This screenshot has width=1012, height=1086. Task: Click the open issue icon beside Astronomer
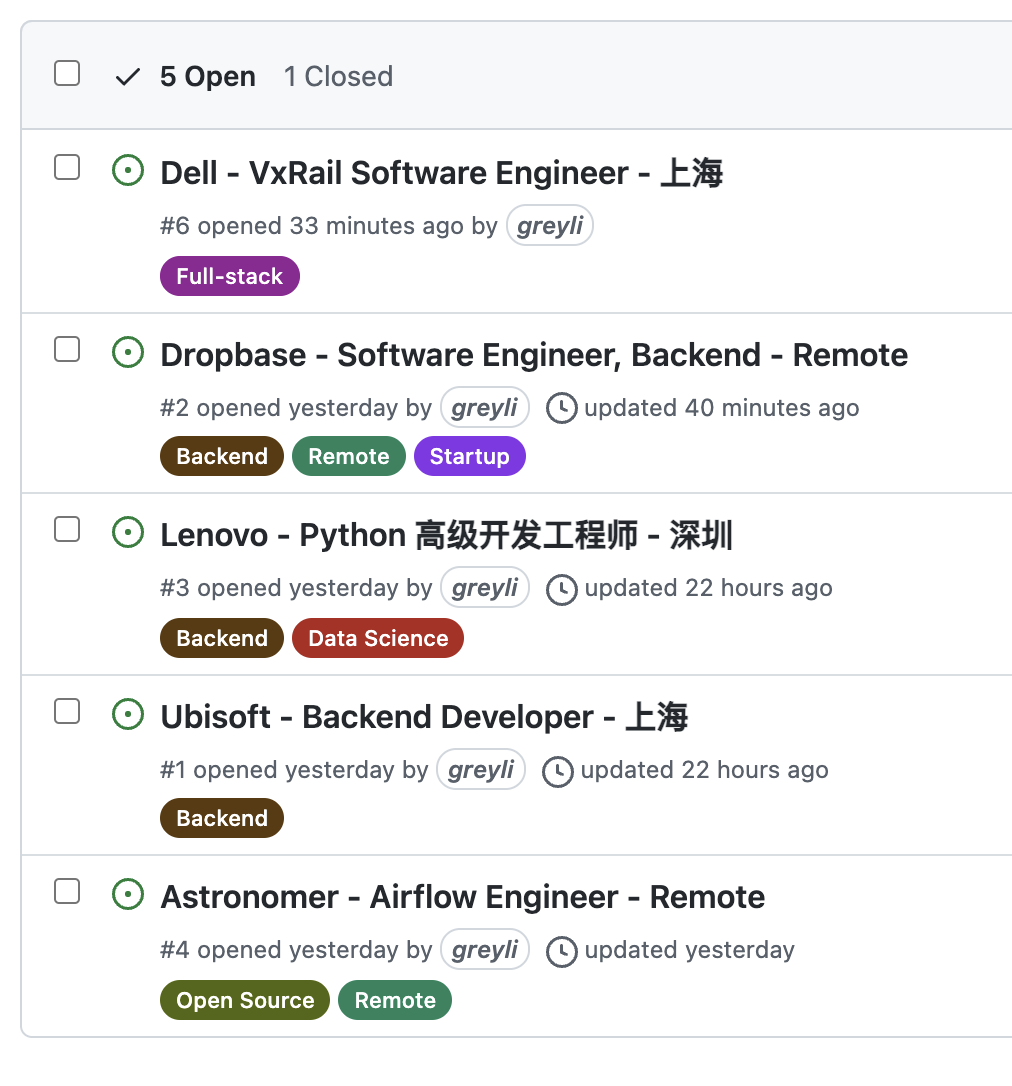tap(128, 895)
